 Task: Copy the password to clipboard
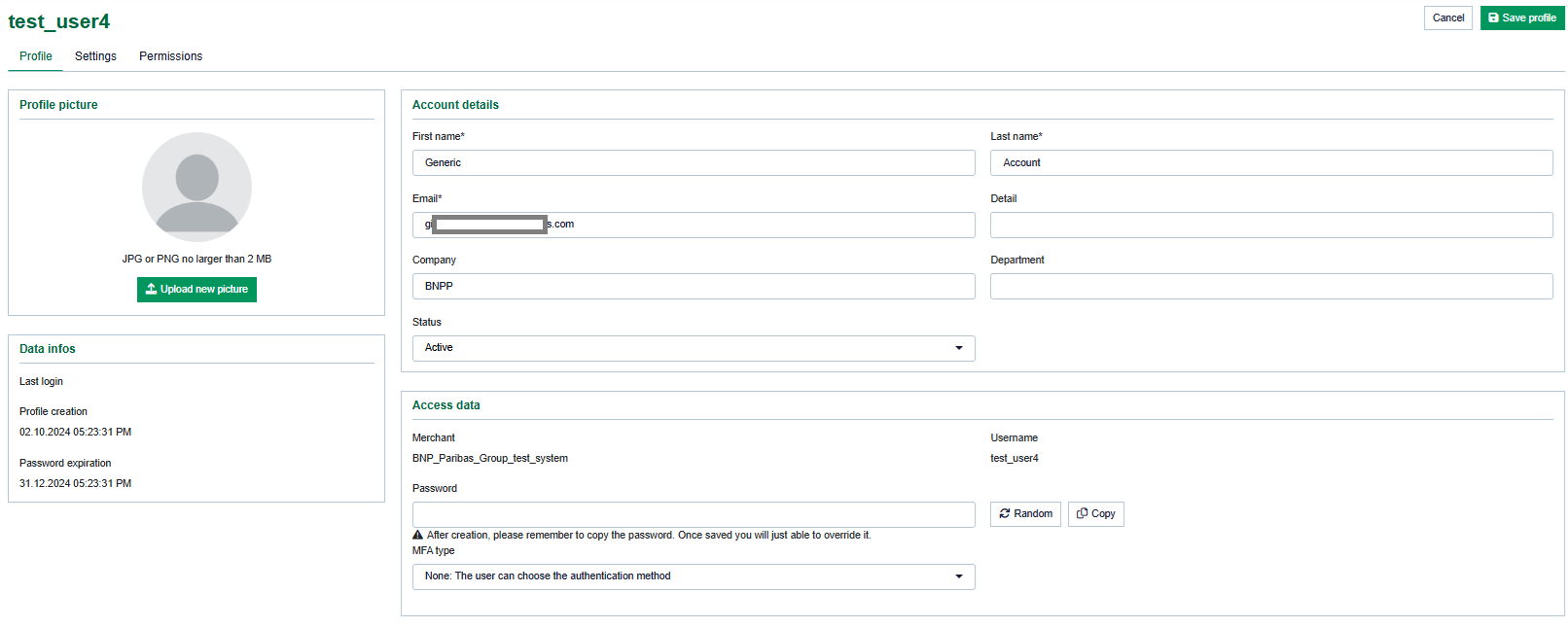pyautogui.click(x=1095, y=513)
